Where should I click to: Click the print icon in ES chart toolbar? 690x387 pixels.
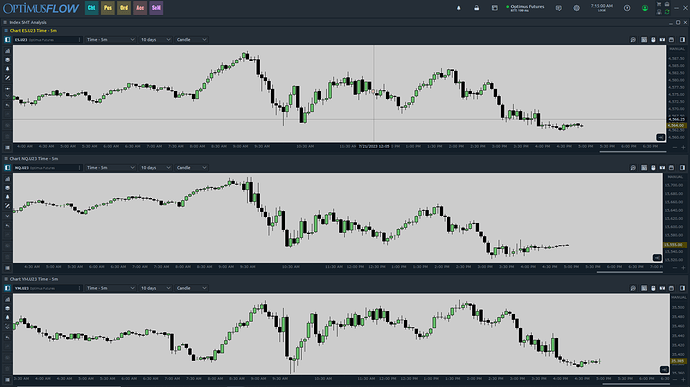tap(672, 40)
